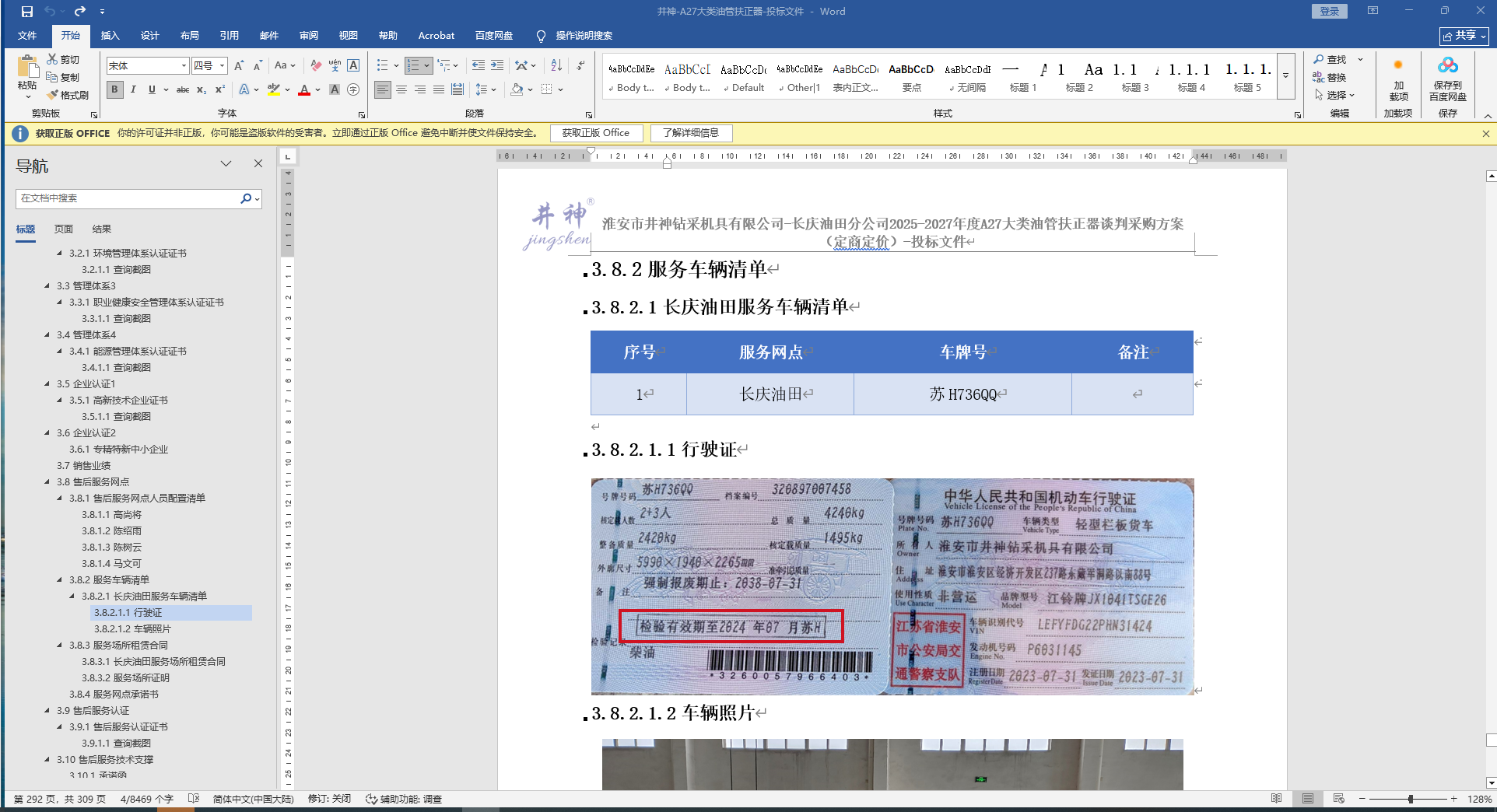
Task: Increase the paragraph indent
Action: click(497, 66)
